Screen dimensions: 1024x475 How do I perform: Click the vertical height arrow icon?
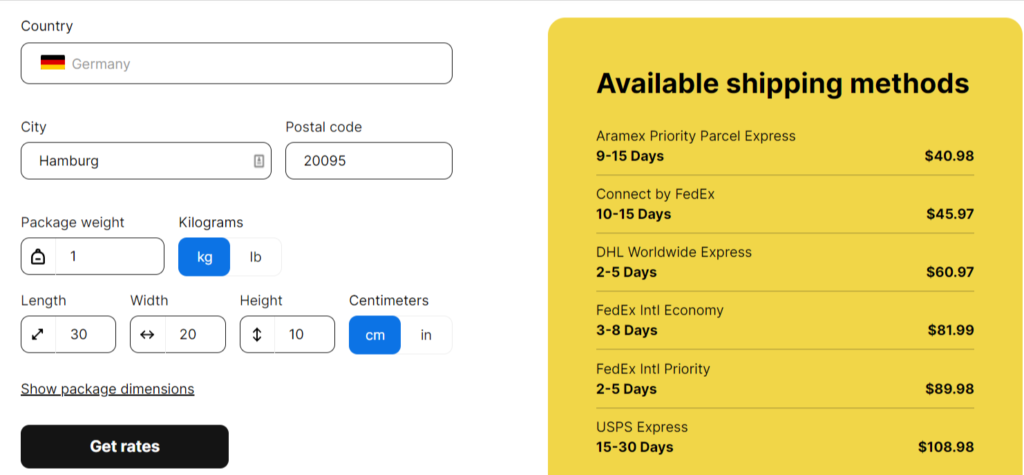257,335
